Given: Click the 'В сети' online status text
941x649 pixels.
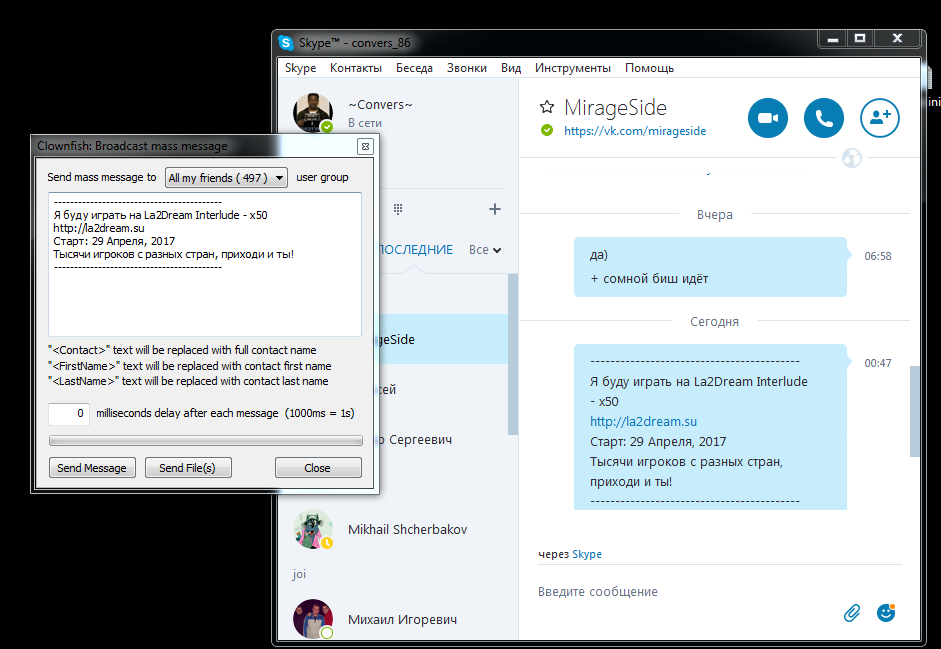Looking at the screenshot, I should tap(365, 123).
